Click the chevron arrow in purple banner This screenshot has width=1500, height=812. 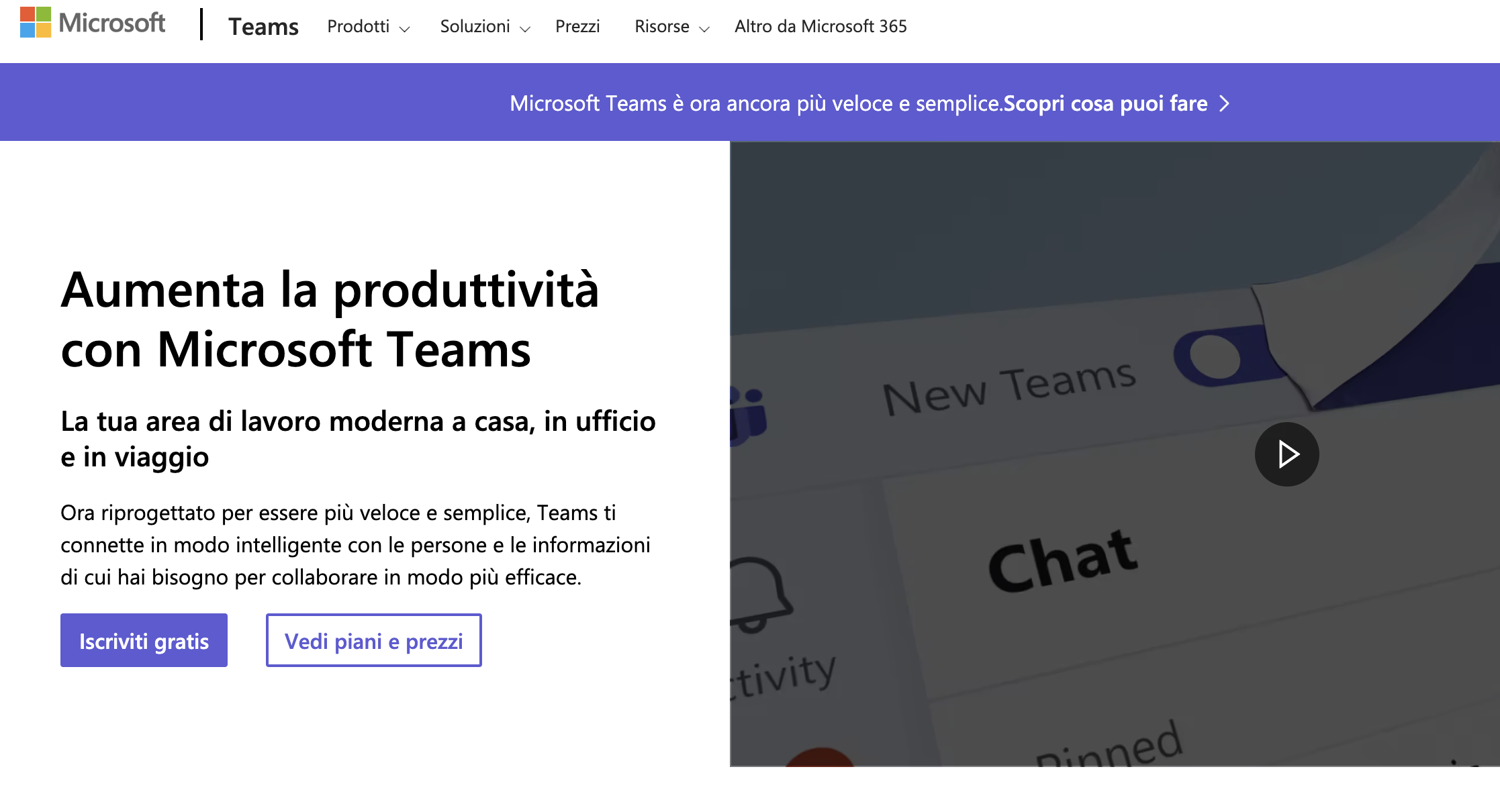[1225, 103]
